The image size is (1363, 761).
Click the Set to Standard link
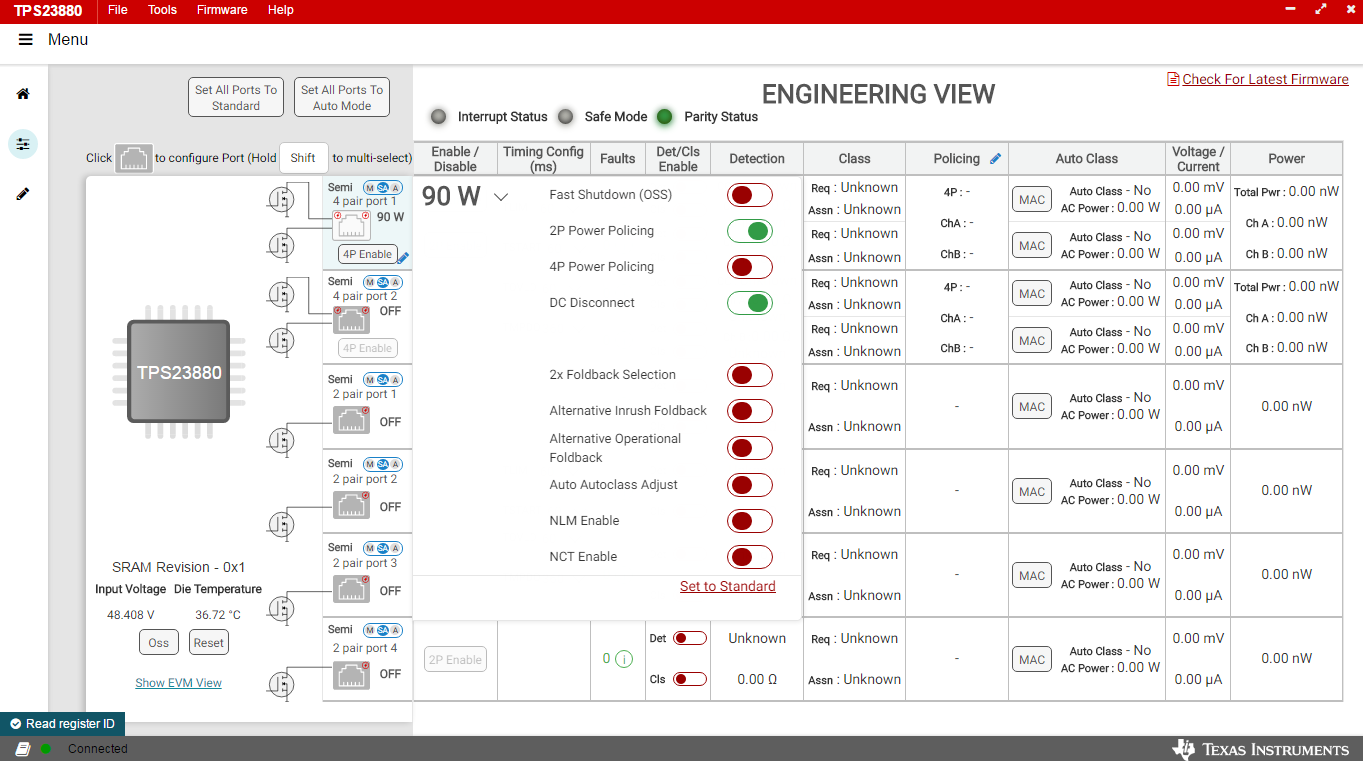[x=728, y=587]
